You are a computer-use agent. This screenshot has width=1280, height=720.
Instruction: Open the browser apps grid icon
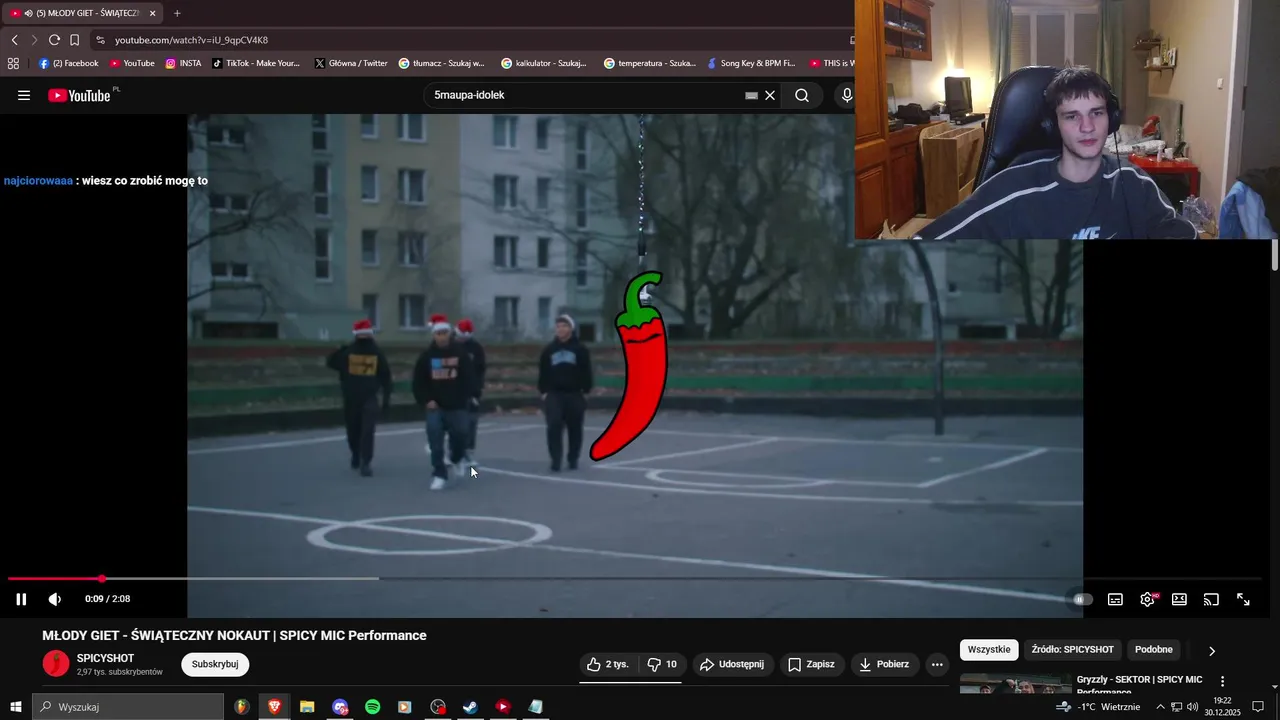pos(13,63)
